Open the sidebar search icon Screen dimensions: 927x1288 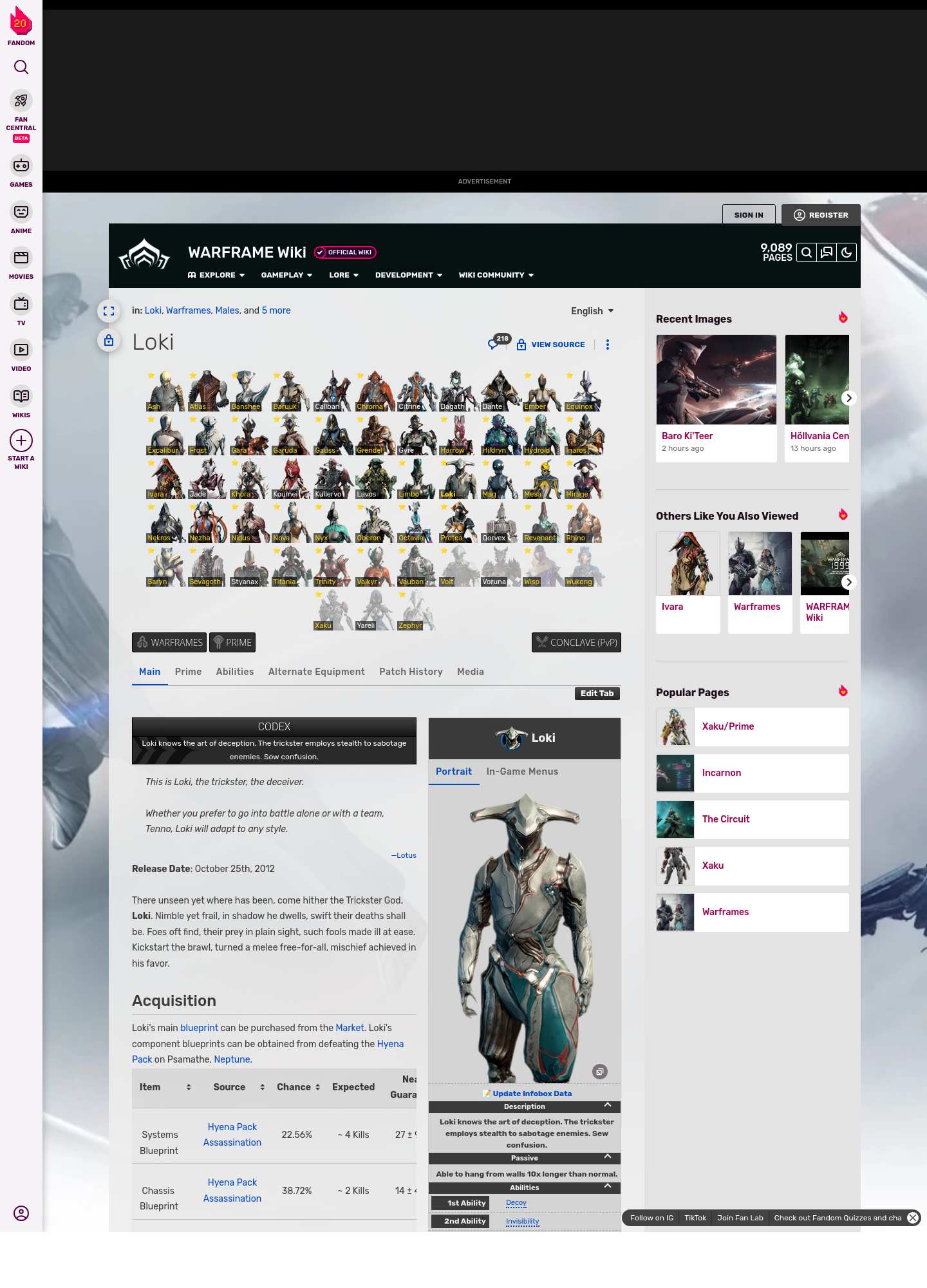(21, 67)
